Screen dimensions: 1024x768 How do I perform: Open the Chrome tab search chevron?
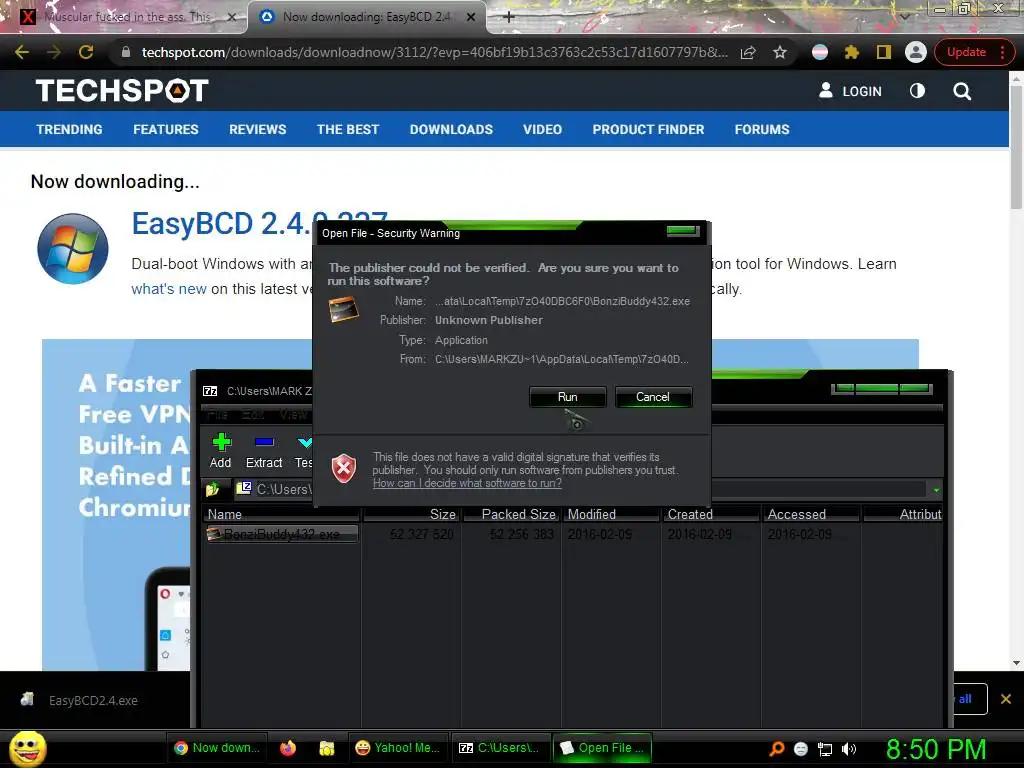pyautogui.click(x=905, y=16)
